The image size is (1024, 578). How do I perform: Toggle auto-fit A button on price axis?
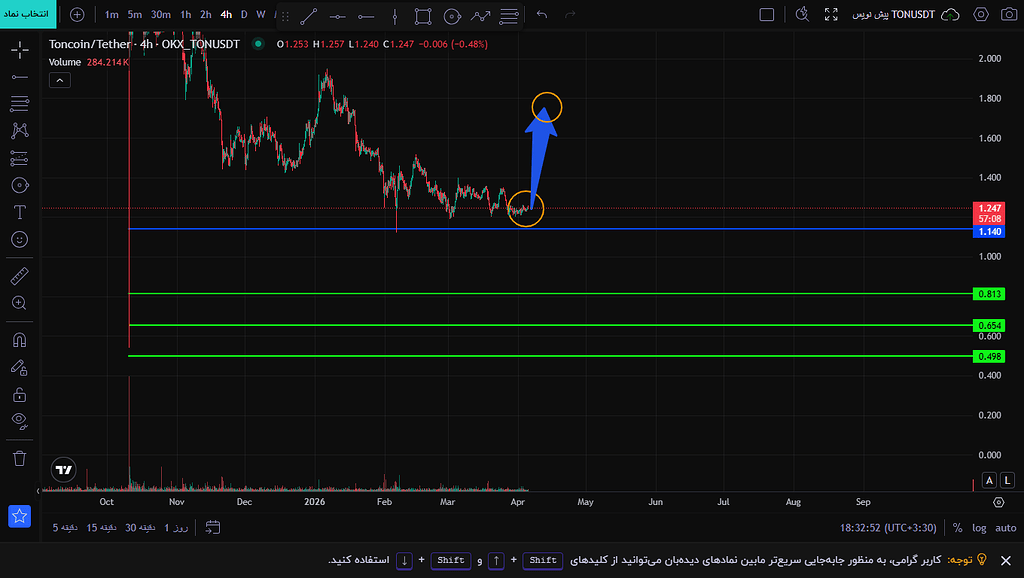(989, 480)
